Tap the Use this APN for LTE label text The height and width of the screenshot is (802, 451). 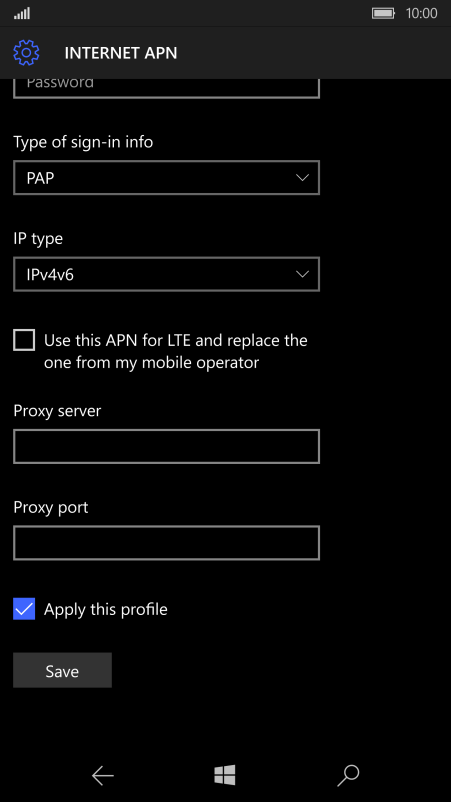click(176, 351)
